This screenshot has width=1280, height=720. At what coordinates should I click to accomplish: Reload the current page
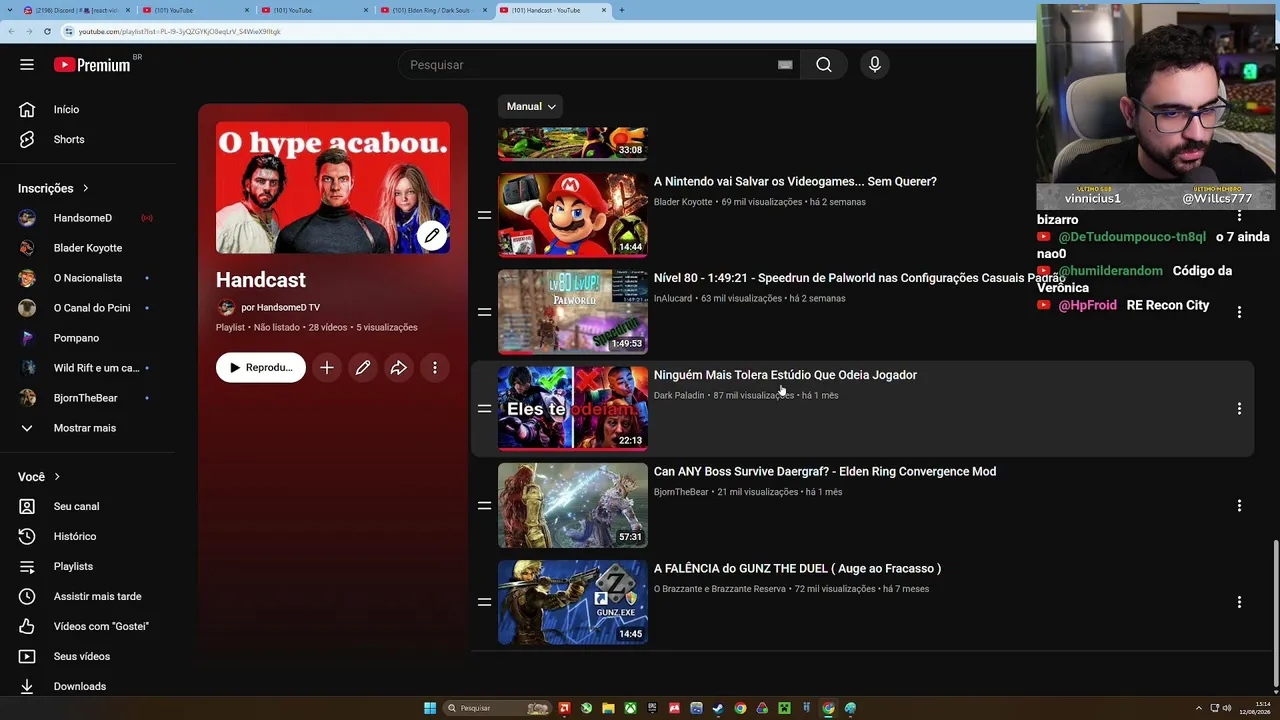click(x=47, y=31)
